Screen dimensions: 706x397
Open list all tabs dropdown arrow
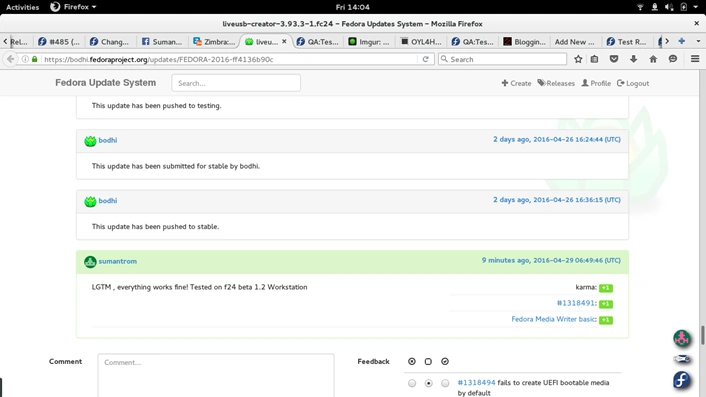[x=698, y=41]
